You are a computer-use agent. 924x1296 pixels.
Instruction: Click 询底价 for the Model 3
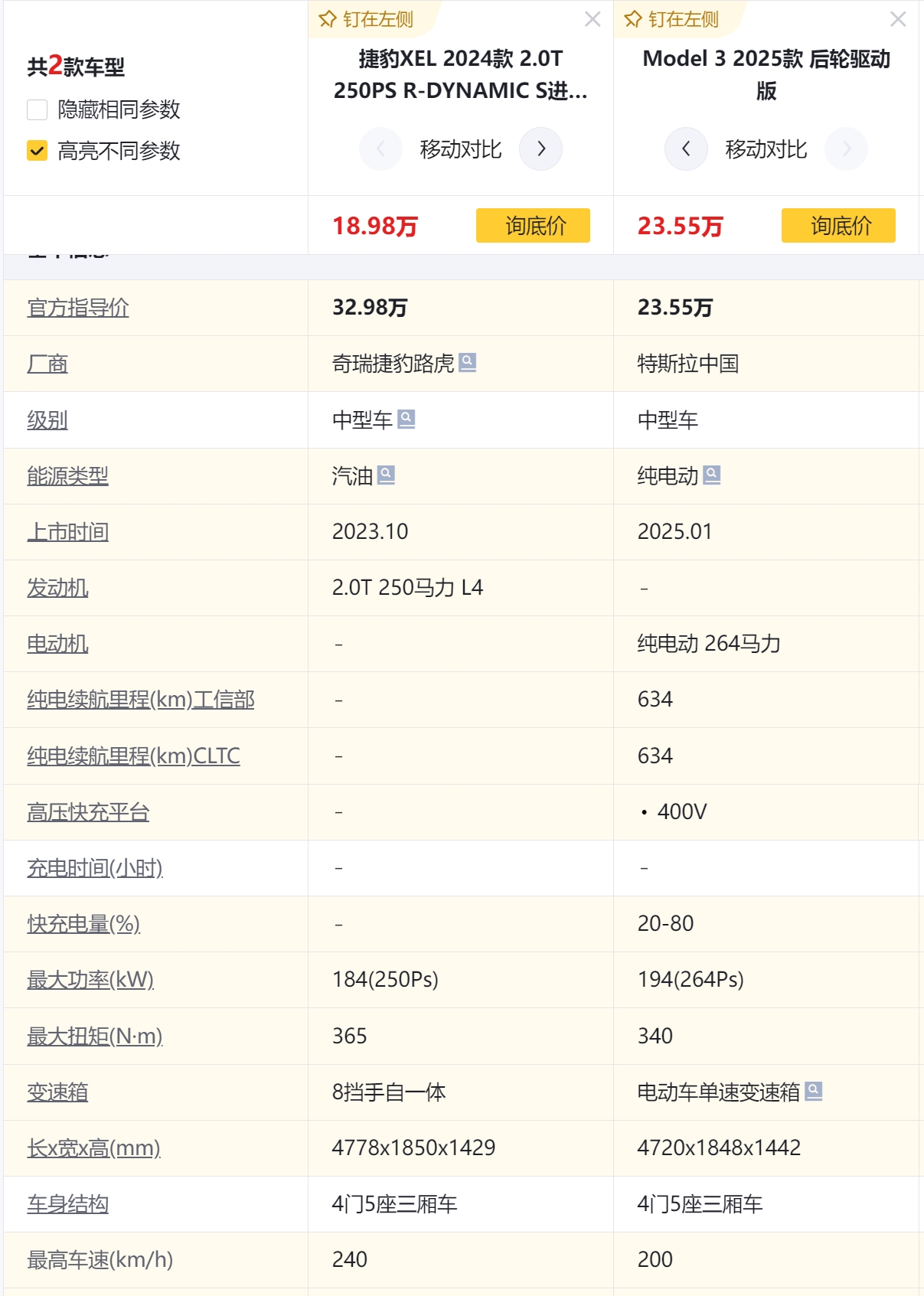pyautogui.click(x=838, y=225)
